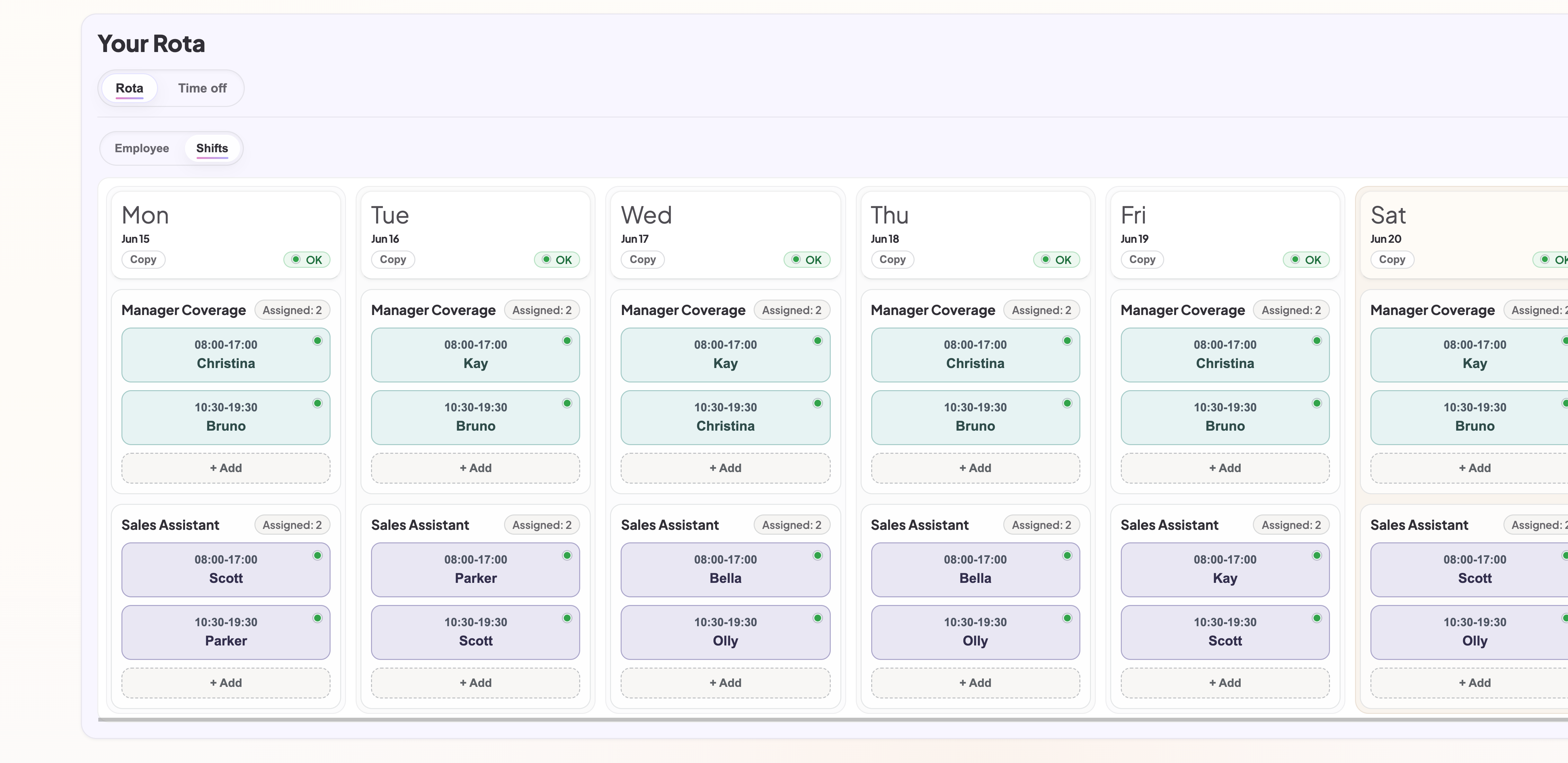
Task: Select the Rota tab
Action: click(x=129, y=88)
